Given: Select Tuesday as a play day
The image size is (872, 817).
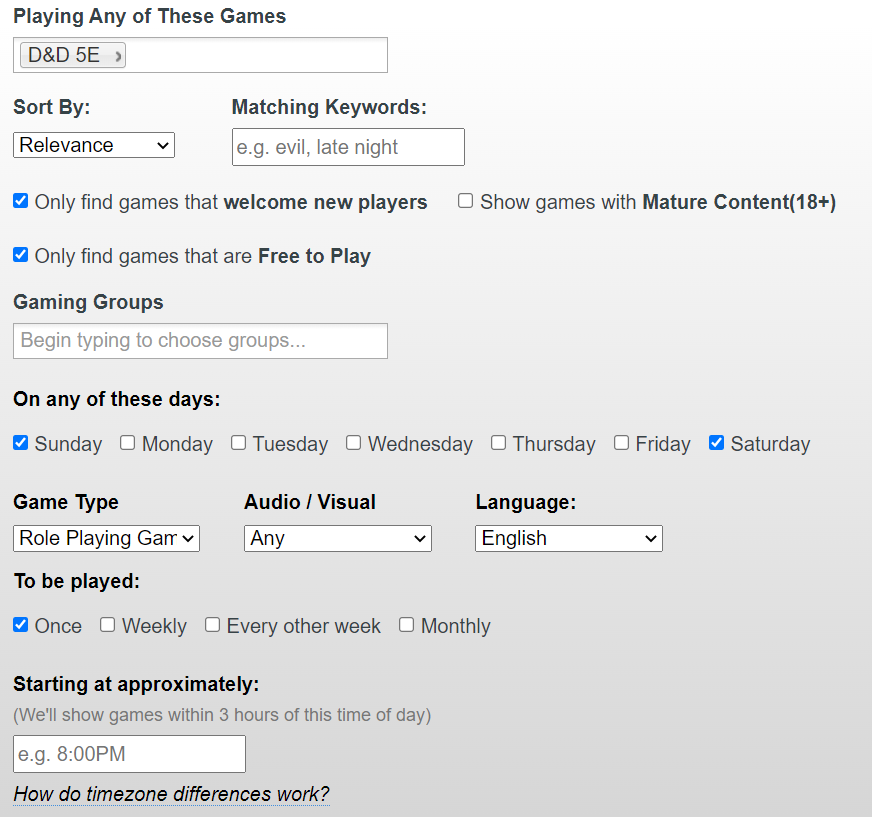Looking at the screenshot, I should click(239, 443).
